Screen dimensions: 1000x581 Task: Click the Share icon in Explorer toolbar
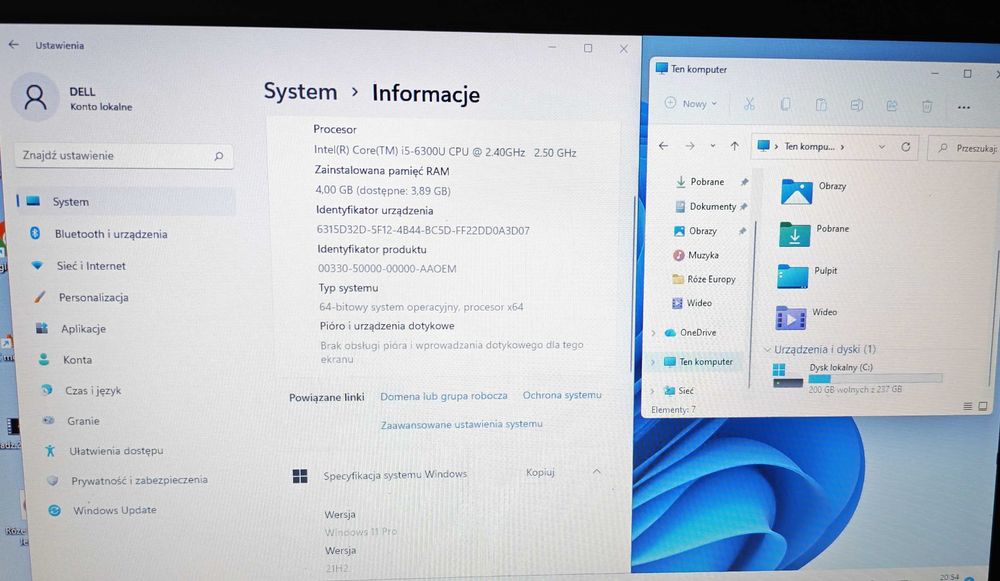coord(892,105)
